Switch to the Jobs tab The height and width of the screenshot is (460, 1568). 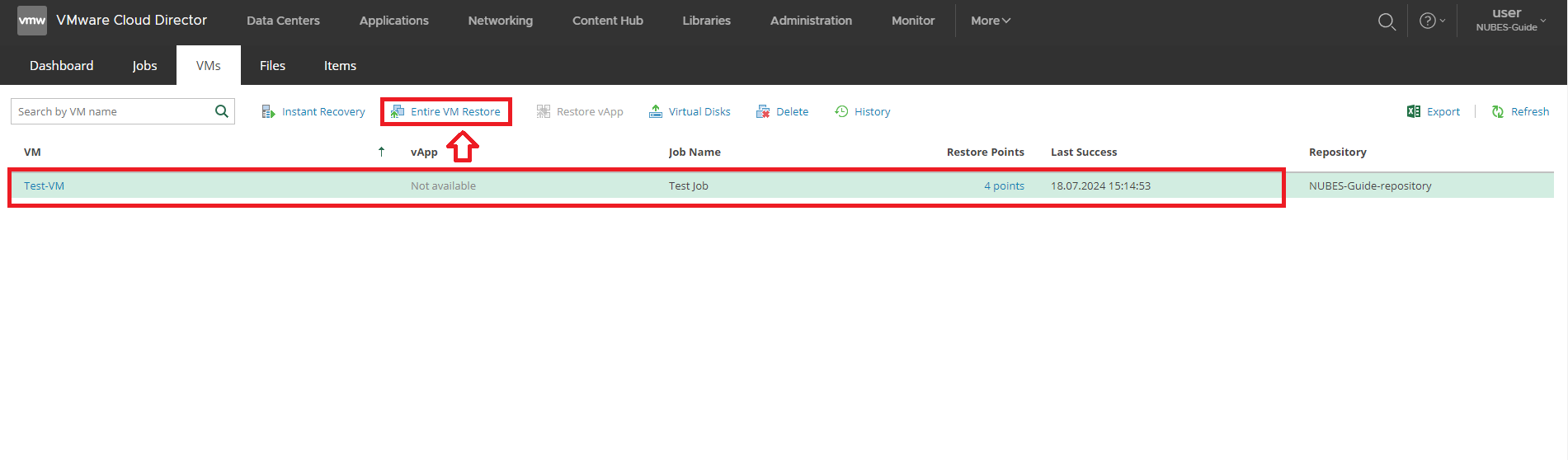[x=144, y=65]
